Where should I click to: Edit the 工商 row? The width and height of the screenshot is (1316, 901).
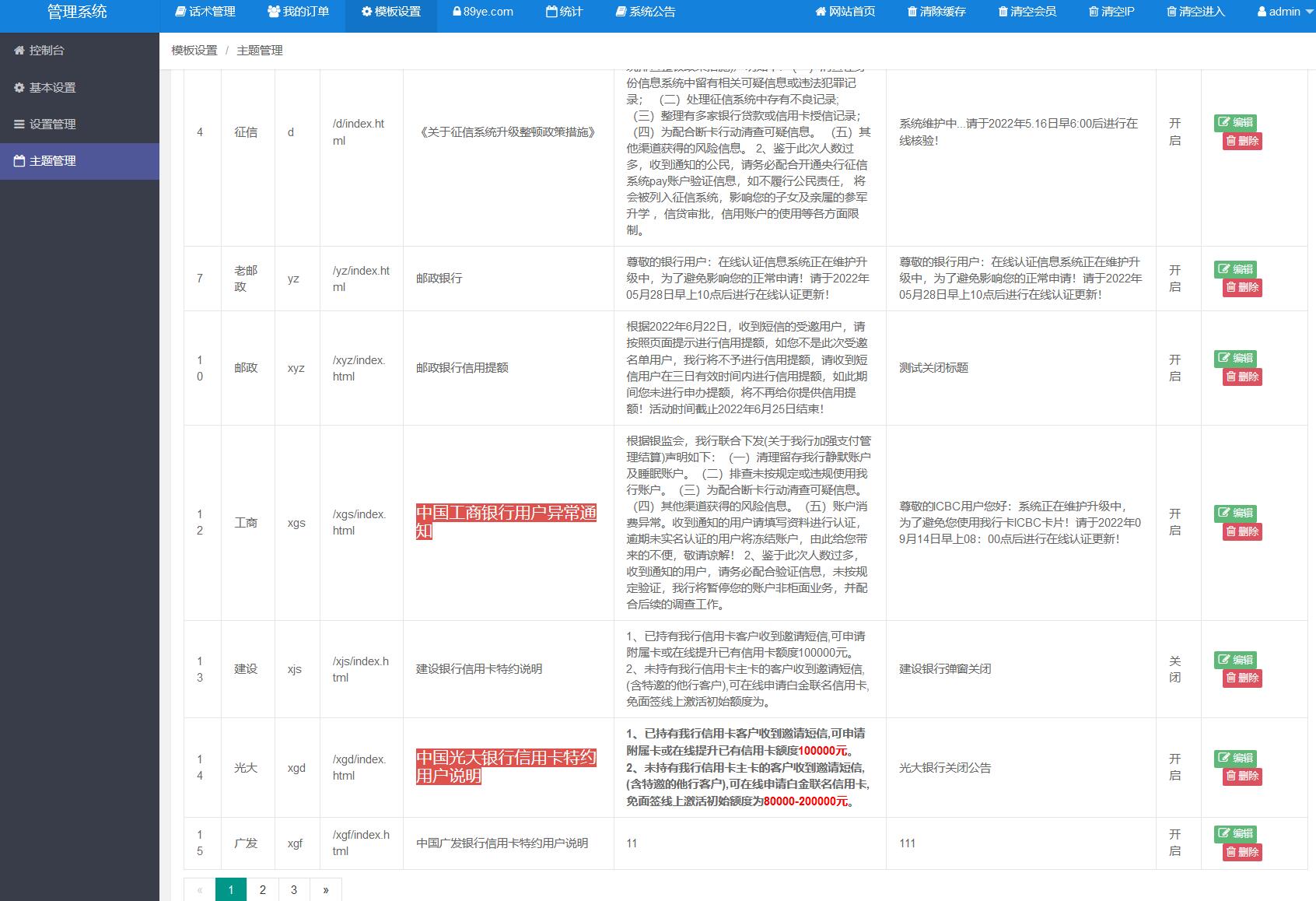[x=1236, y=513]
